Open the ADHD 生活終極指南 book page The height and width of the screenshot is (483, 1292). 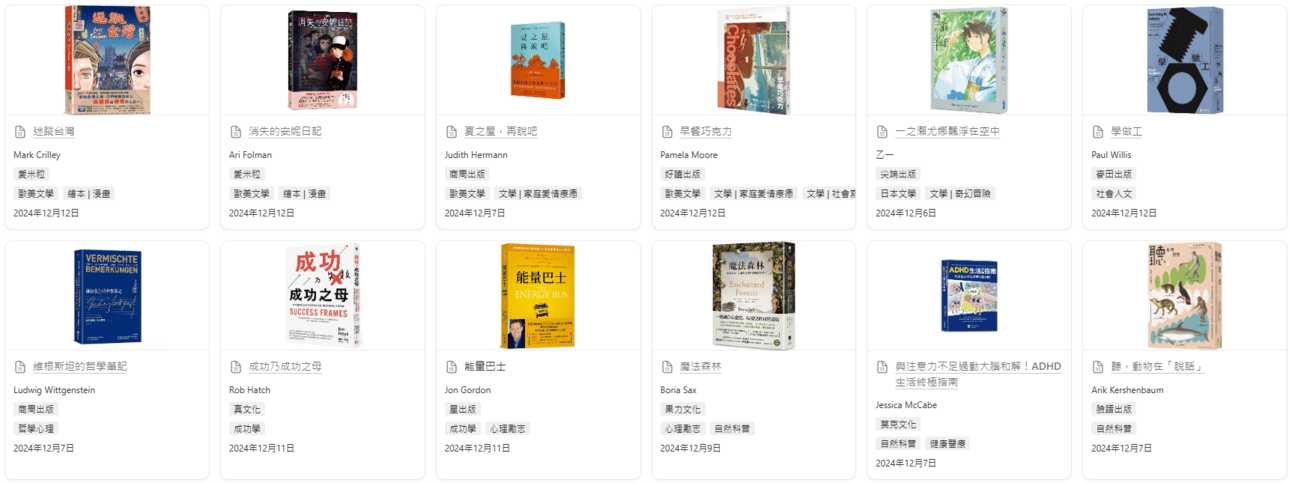962,374
